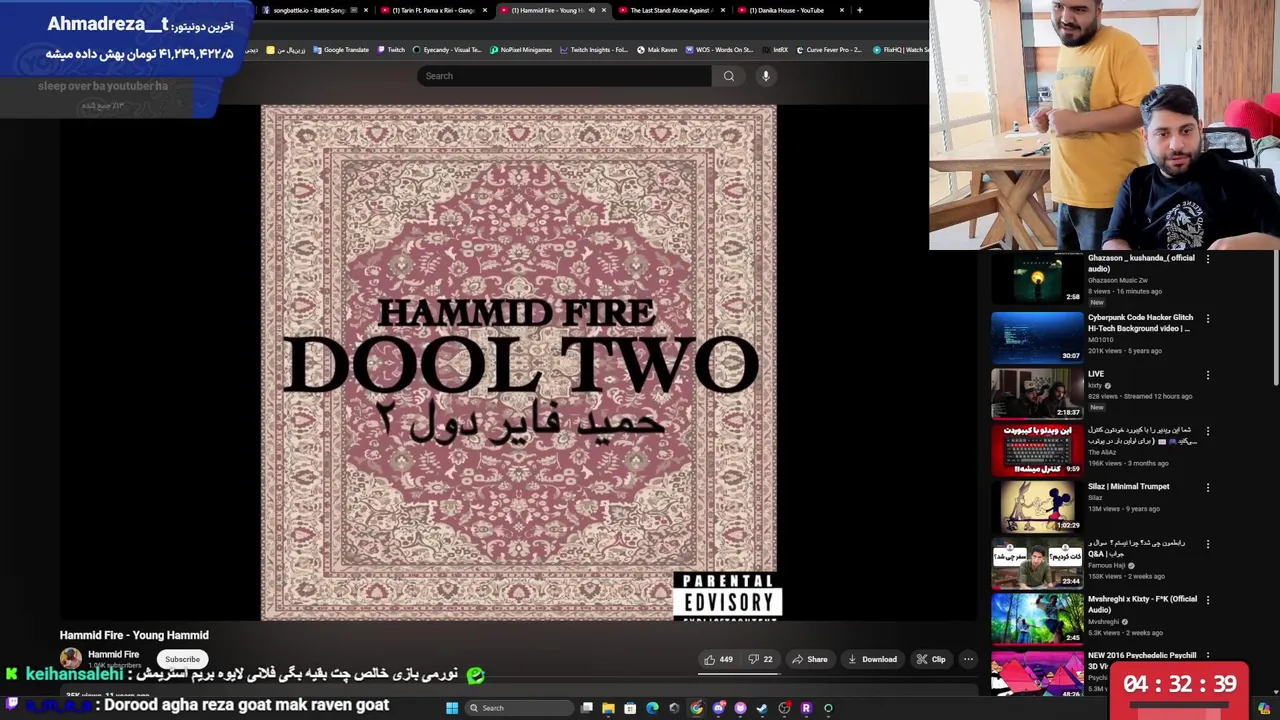
Task: Click Cyberpunk Code Hacker Glitch title
Action: 1140,323
